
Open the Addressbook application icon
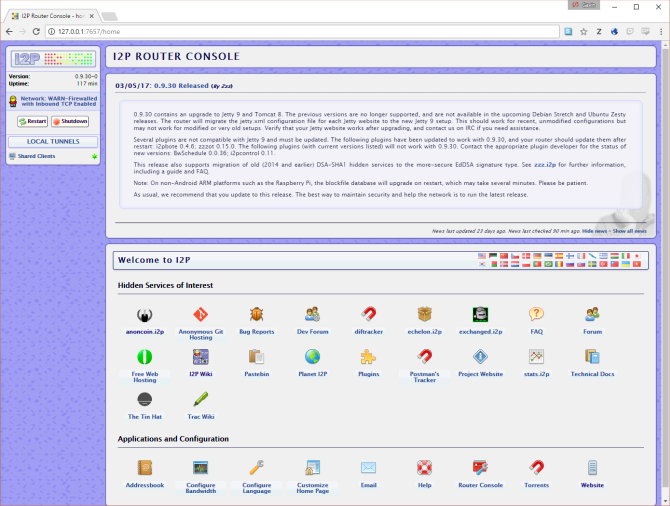(x=144, y=467)
